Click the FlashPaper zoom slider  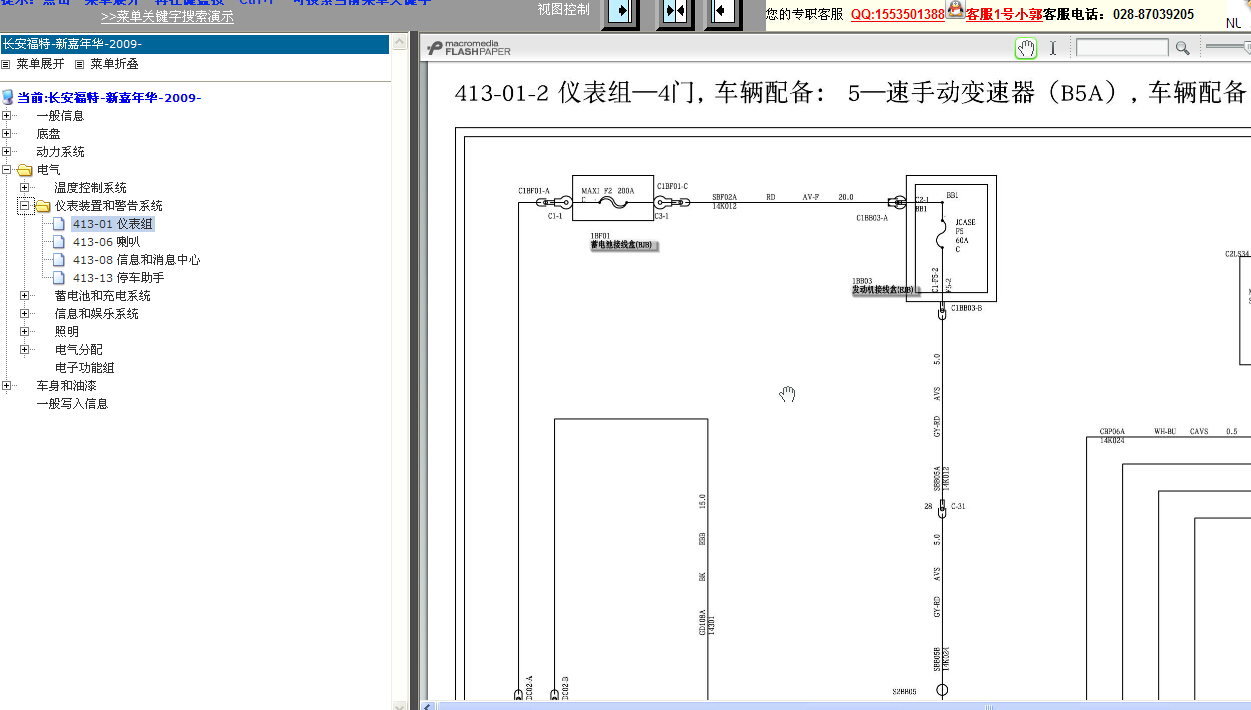point(1228,47)
